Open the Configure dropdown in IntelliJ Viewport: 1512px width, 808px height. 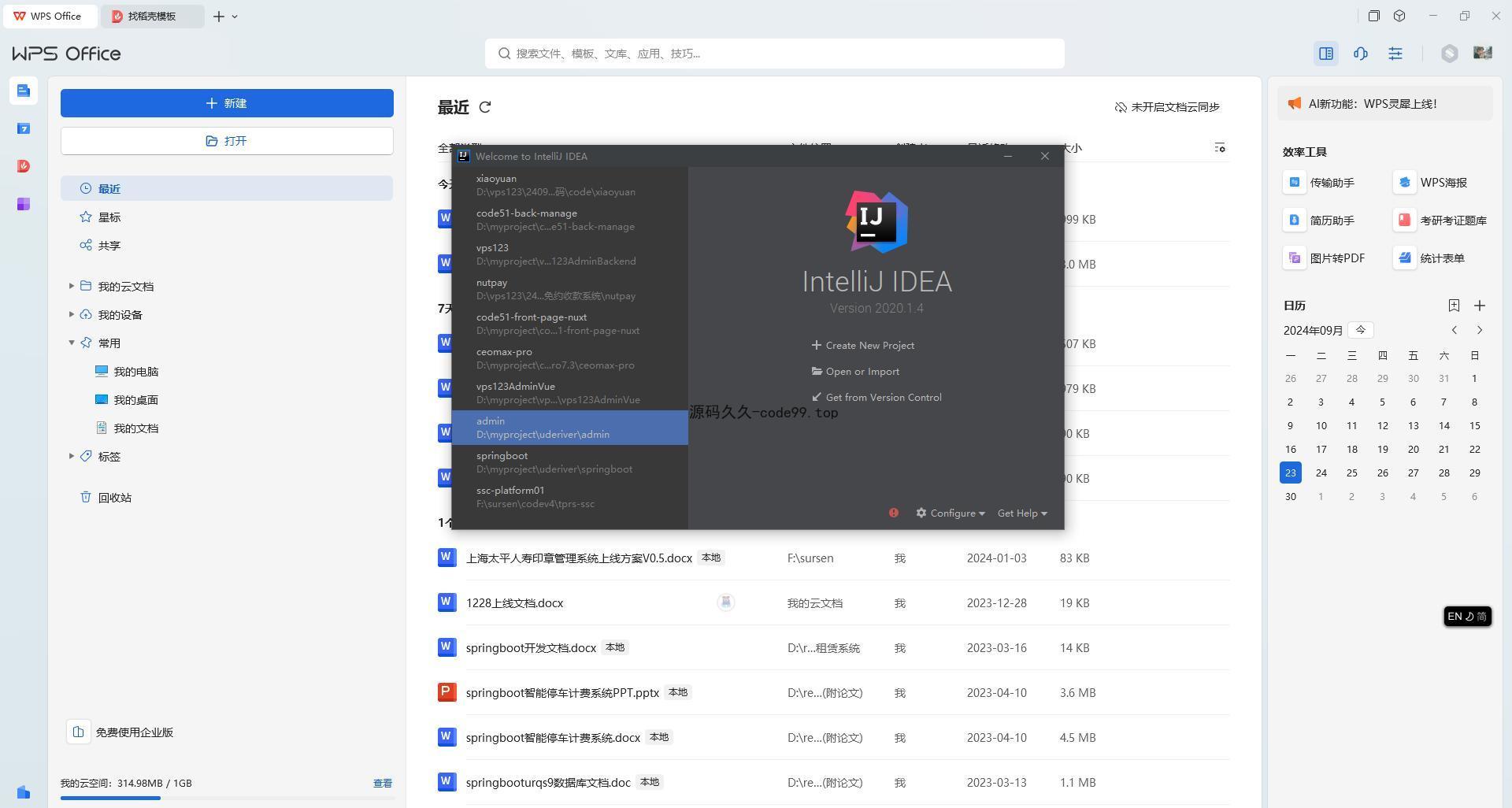pyautogui.click(x=951, y=513)
